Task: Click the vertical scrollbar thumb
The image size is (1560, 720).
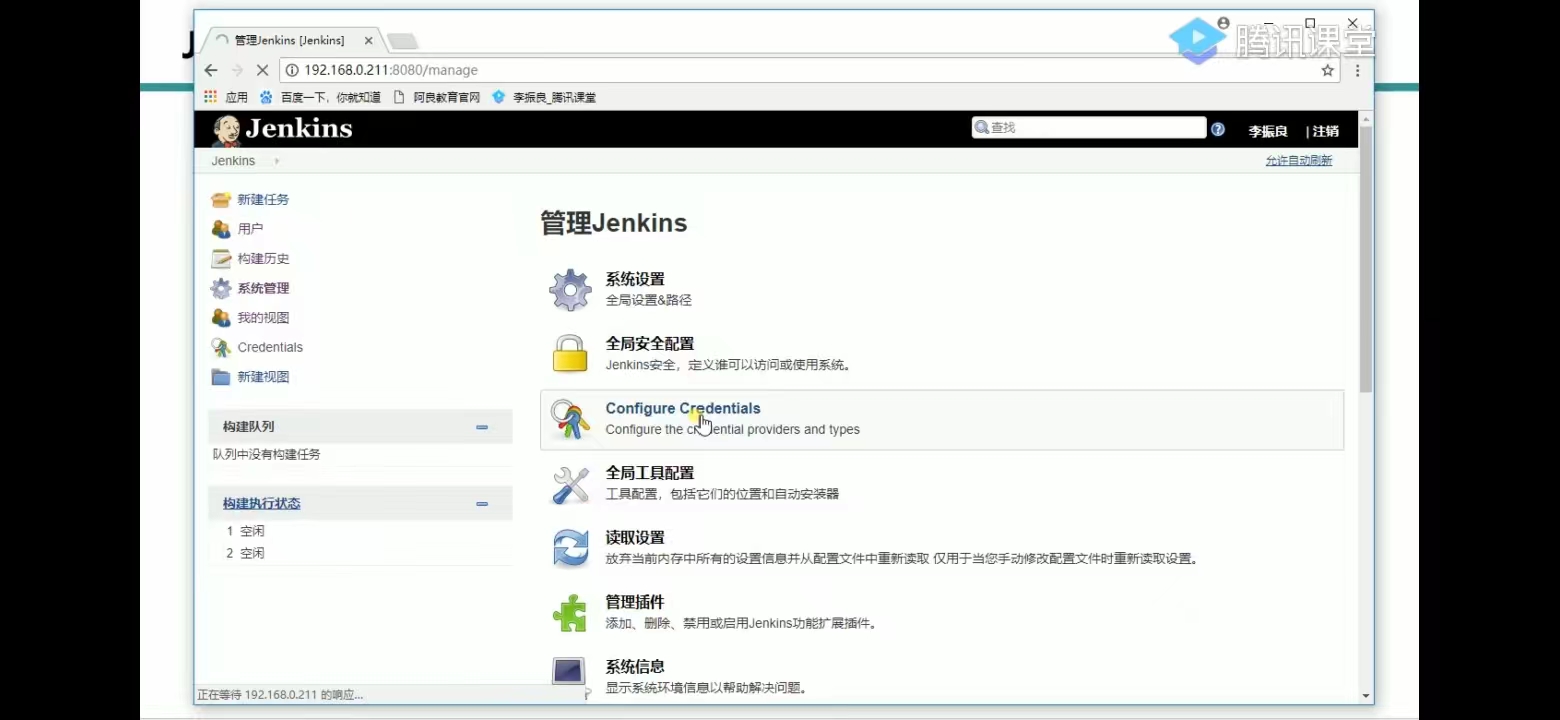Action: 1366,258
